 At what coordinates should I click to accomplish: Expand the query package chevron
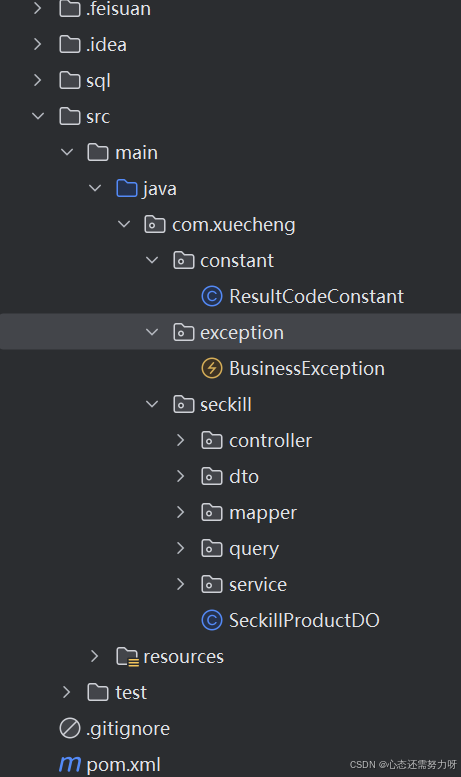[x=180, y=549]
